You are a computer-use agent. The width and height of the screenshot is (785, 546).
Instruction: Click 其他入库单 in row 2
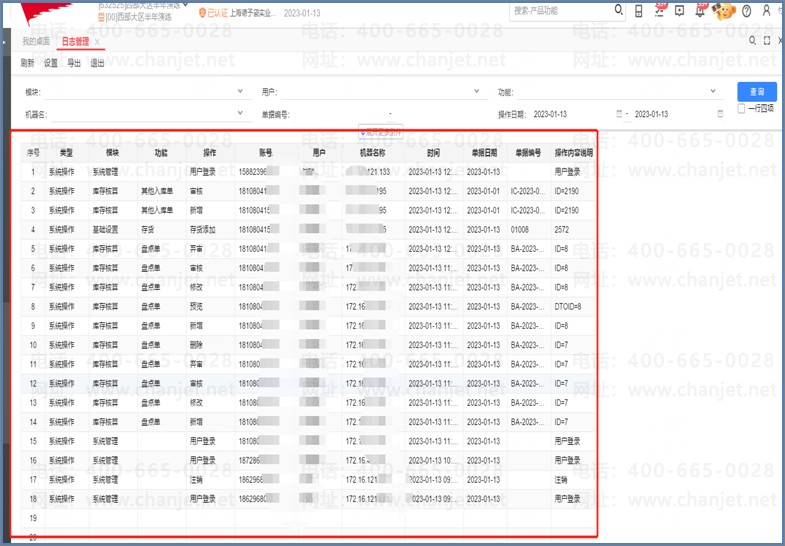(157, 191)
